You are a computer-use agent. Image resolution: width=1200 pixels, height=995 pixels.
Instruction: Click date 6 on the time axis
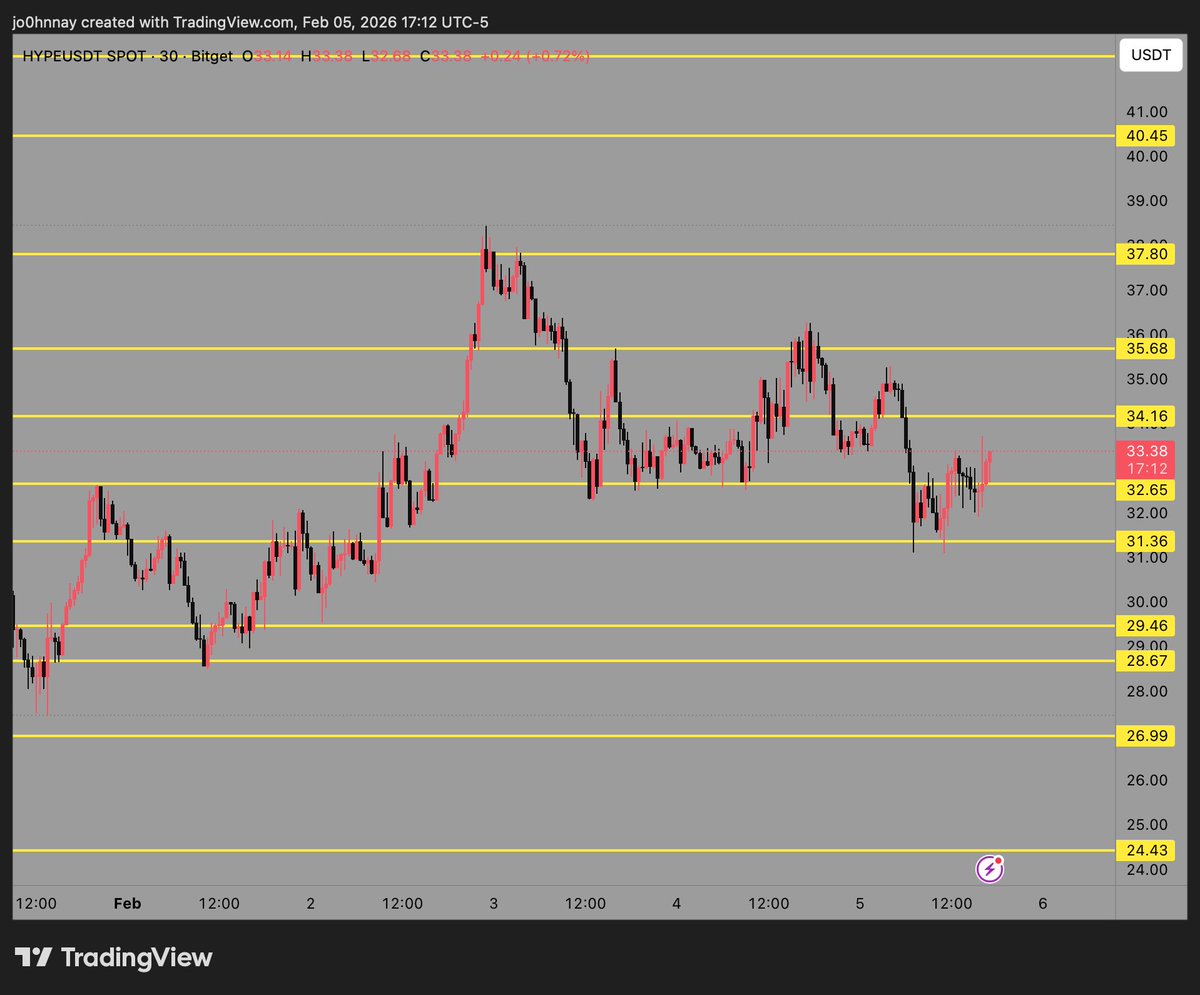pyautogui.click(x=1043, y=903)
